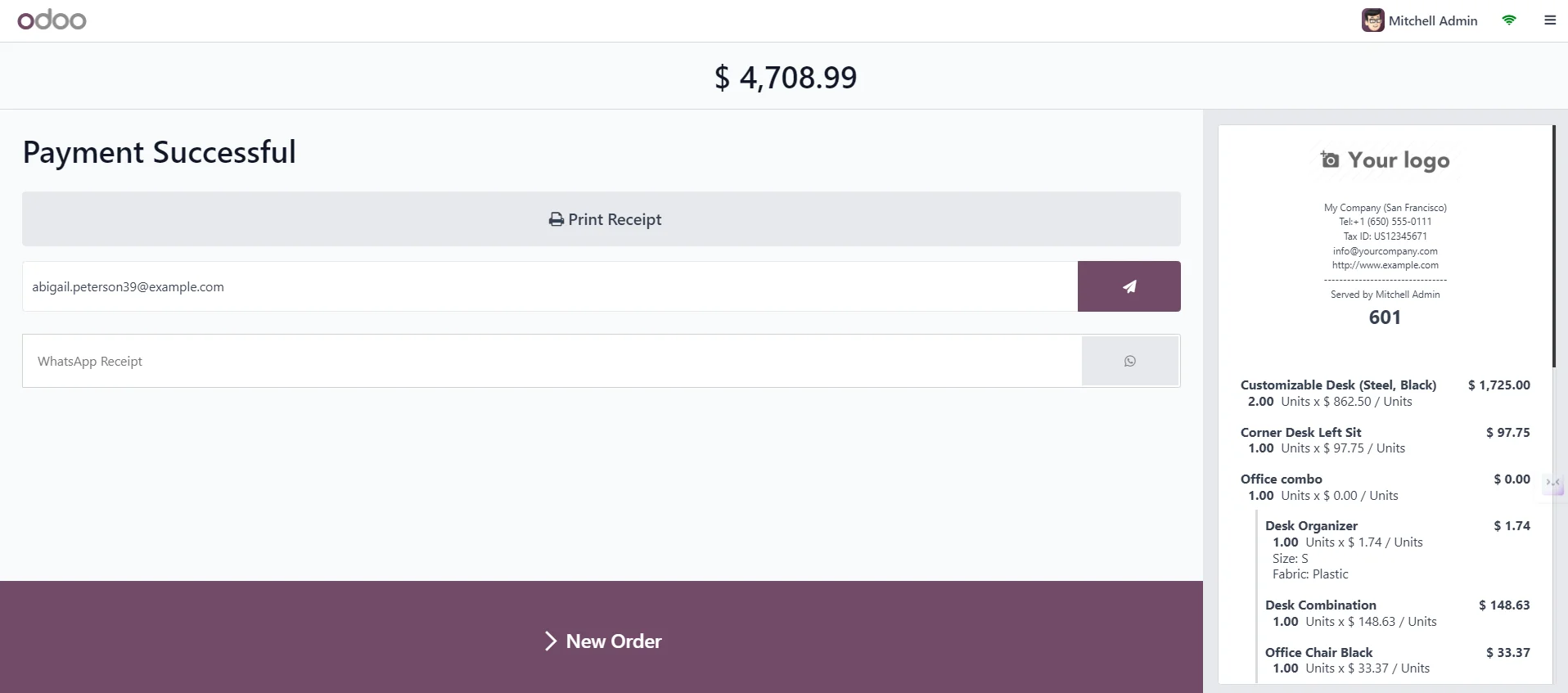Viewport: 1568px width, 693px height.
Task: Click the Mitchell Admin username
Action: tap(1433, 20)
